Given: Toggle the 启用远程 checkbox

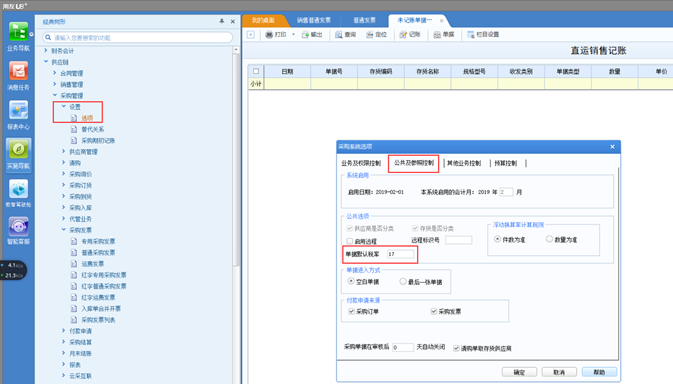Looking at the screenshot, I should pyautogui.click(x=349, y=241).
